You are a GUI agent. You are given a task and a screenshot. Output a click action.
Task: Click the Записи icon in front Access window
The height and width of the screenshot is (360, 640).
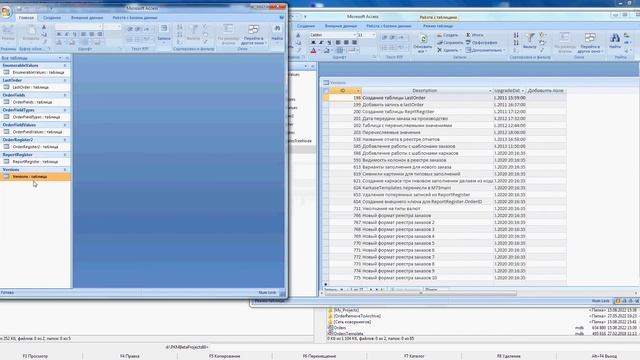coord(164,28)
